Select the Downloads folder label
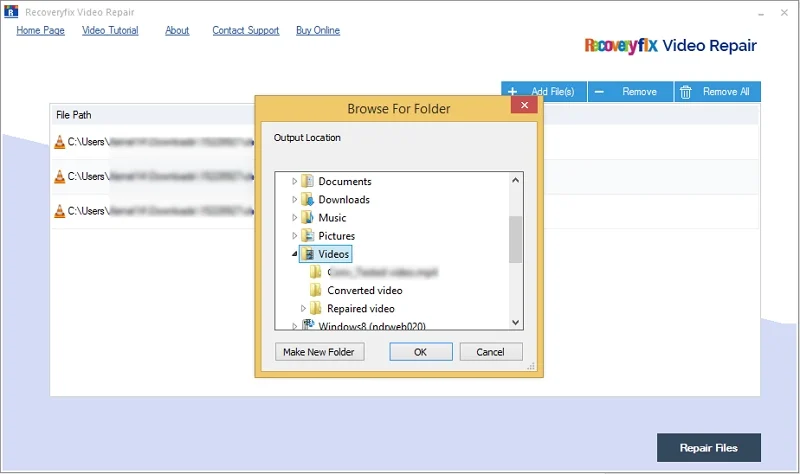 pyautogui.click(x=344, y=199)
